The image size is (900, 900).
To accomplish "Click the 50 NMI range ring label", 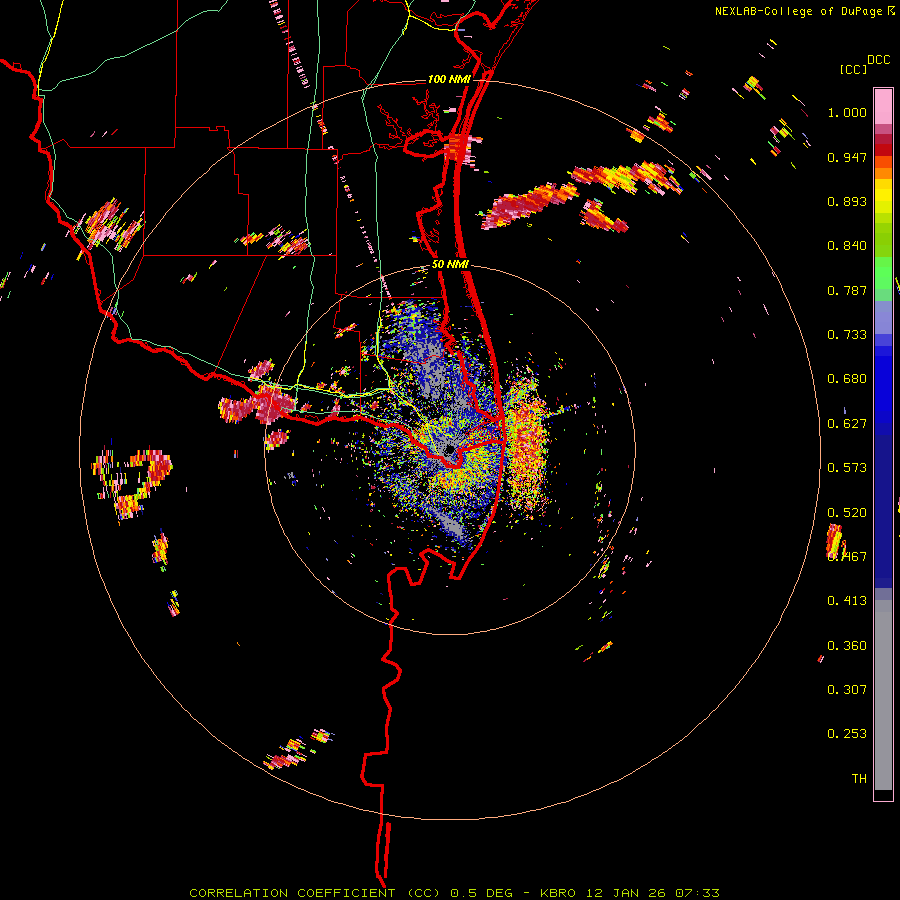I will coord(450,265).
